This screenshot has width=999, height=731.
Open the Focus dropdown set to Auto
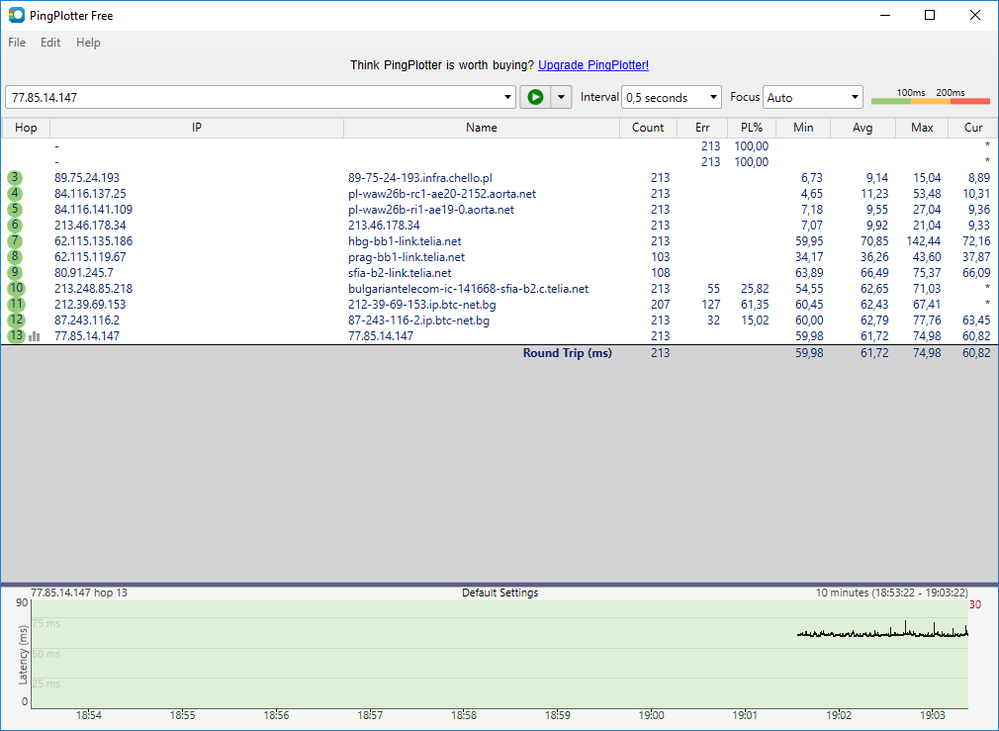[x=812, y=98]
